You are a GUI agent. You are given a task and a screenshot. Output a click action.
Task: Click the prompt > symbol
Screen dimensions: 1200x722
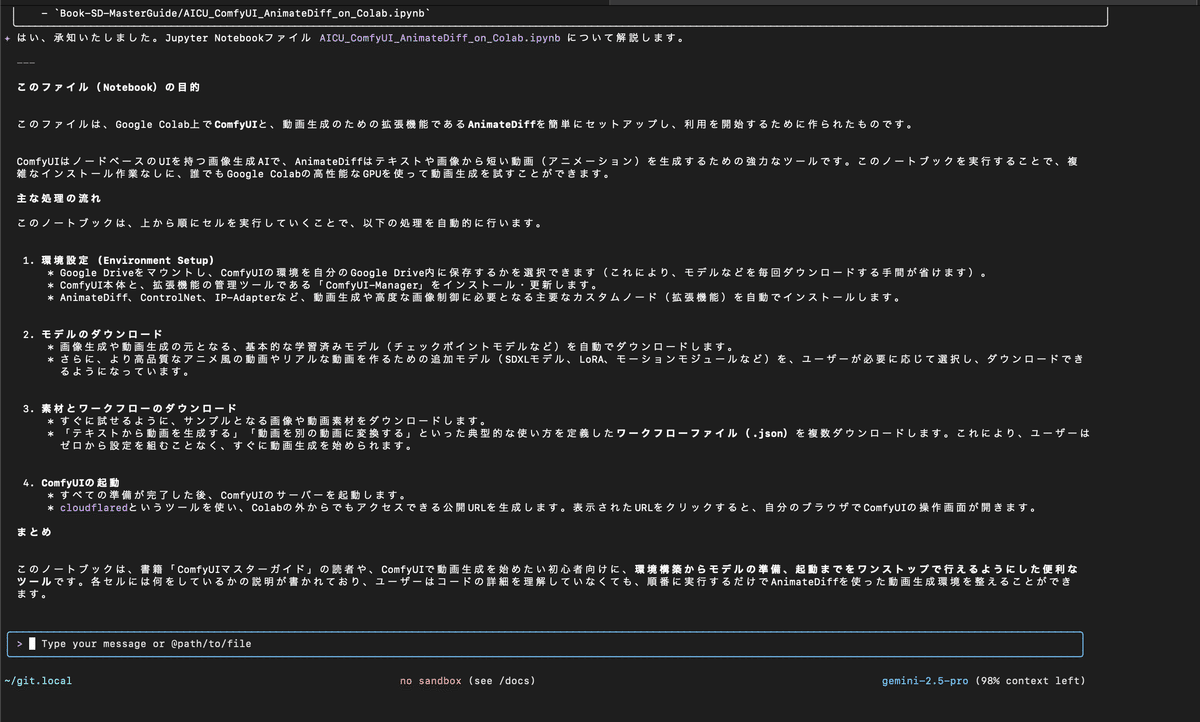pos(20,643)
